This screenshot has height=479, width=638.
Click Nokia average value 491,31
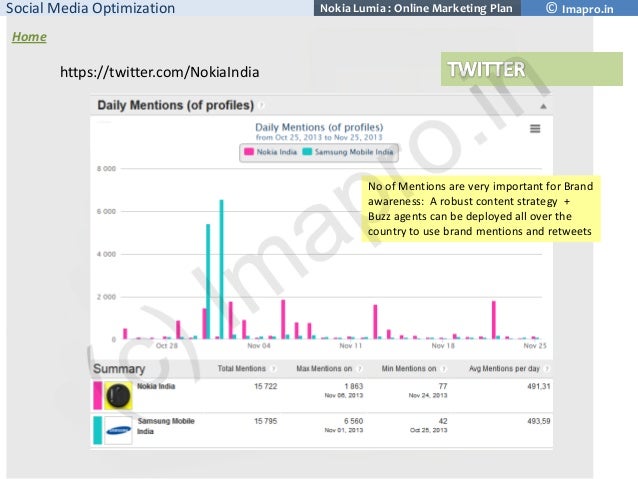coord(539,386)
